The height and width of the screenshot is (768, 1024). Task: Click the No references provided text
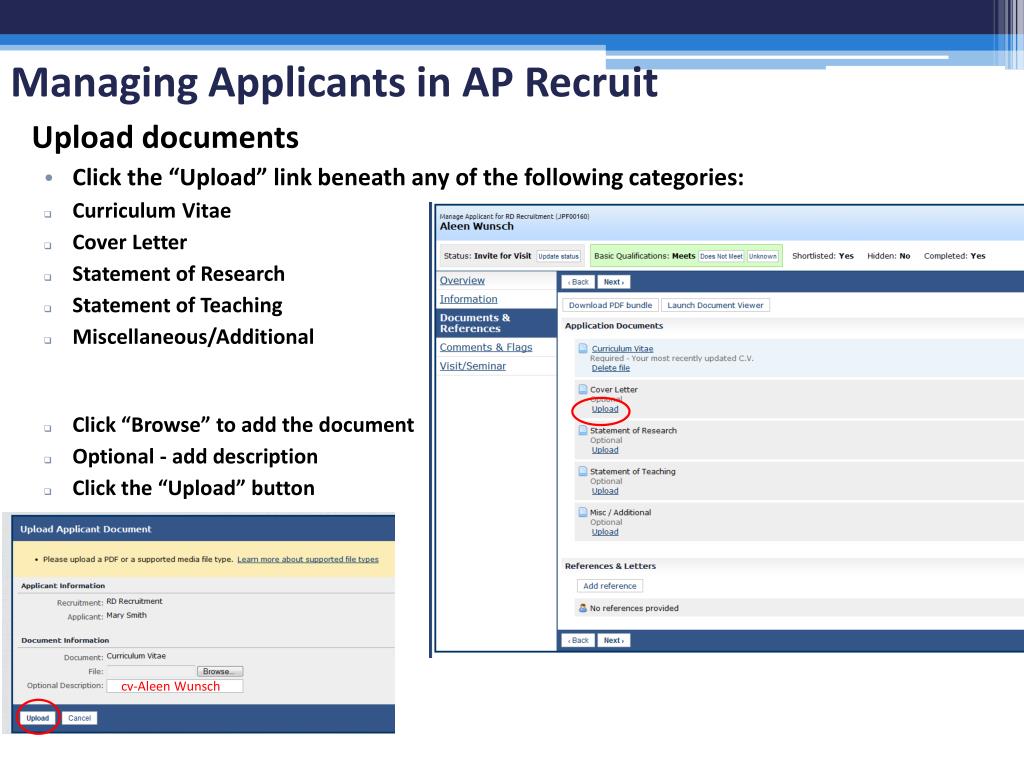pyautogui.click(x=634, y=608)
